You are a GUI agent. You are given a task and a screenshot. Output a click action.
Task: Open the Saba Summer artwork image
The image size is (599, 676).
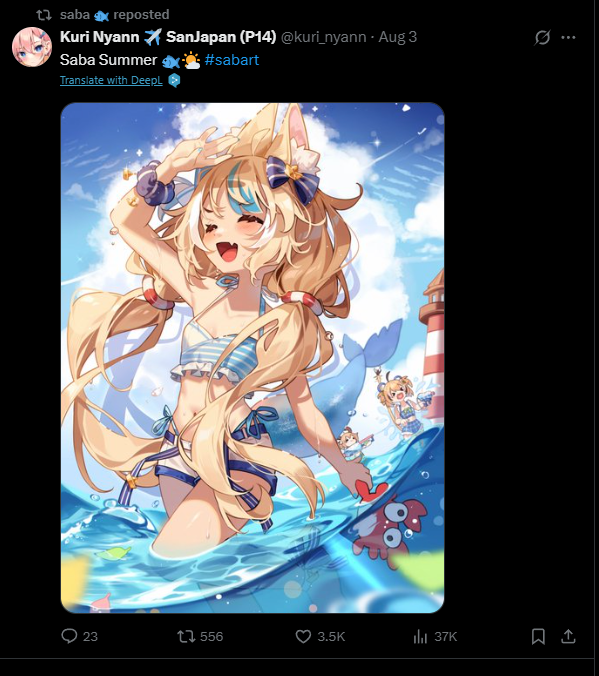tap(252, 357)
